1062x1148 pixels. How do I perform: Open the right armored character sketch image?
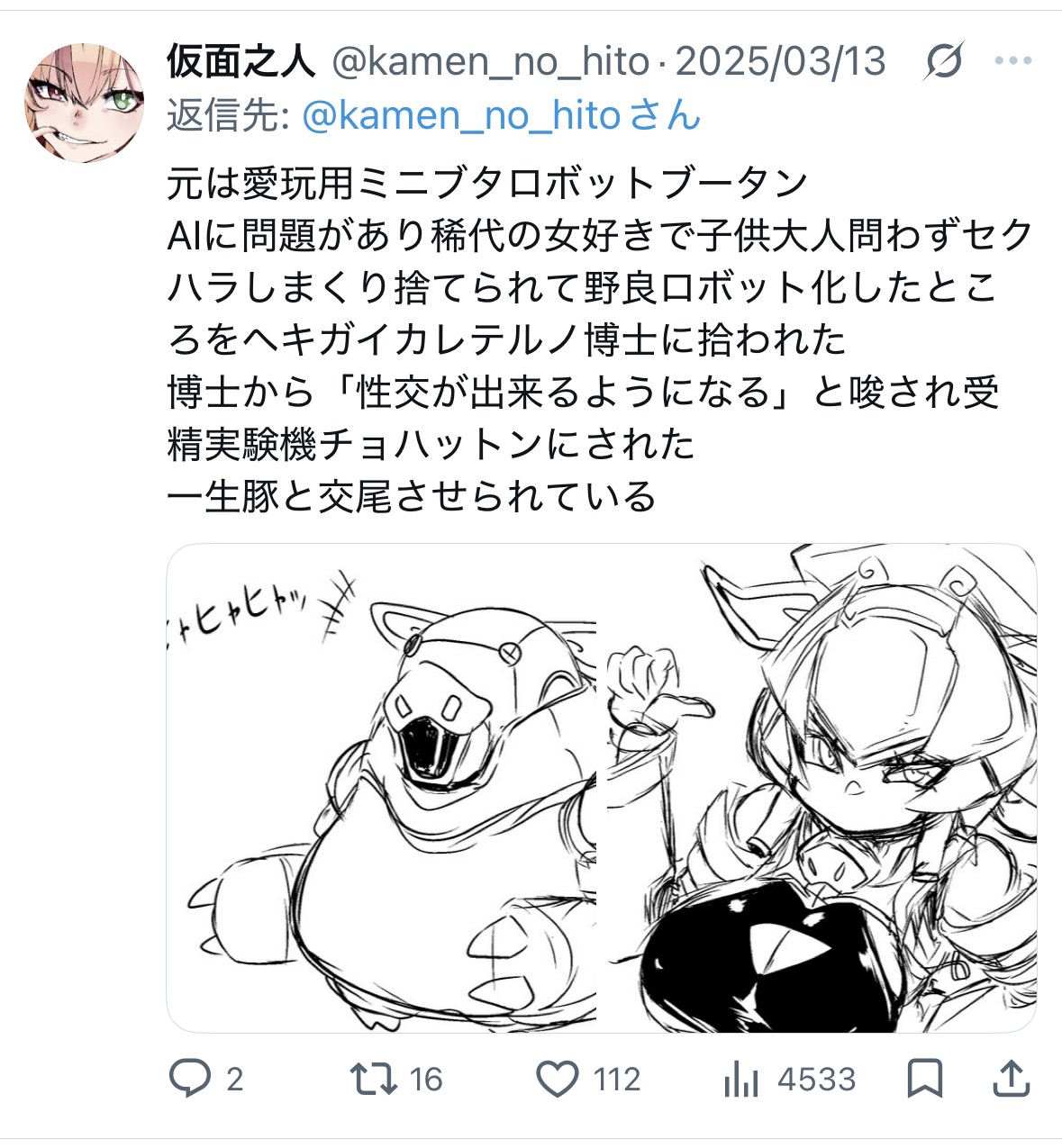point(821,788)
